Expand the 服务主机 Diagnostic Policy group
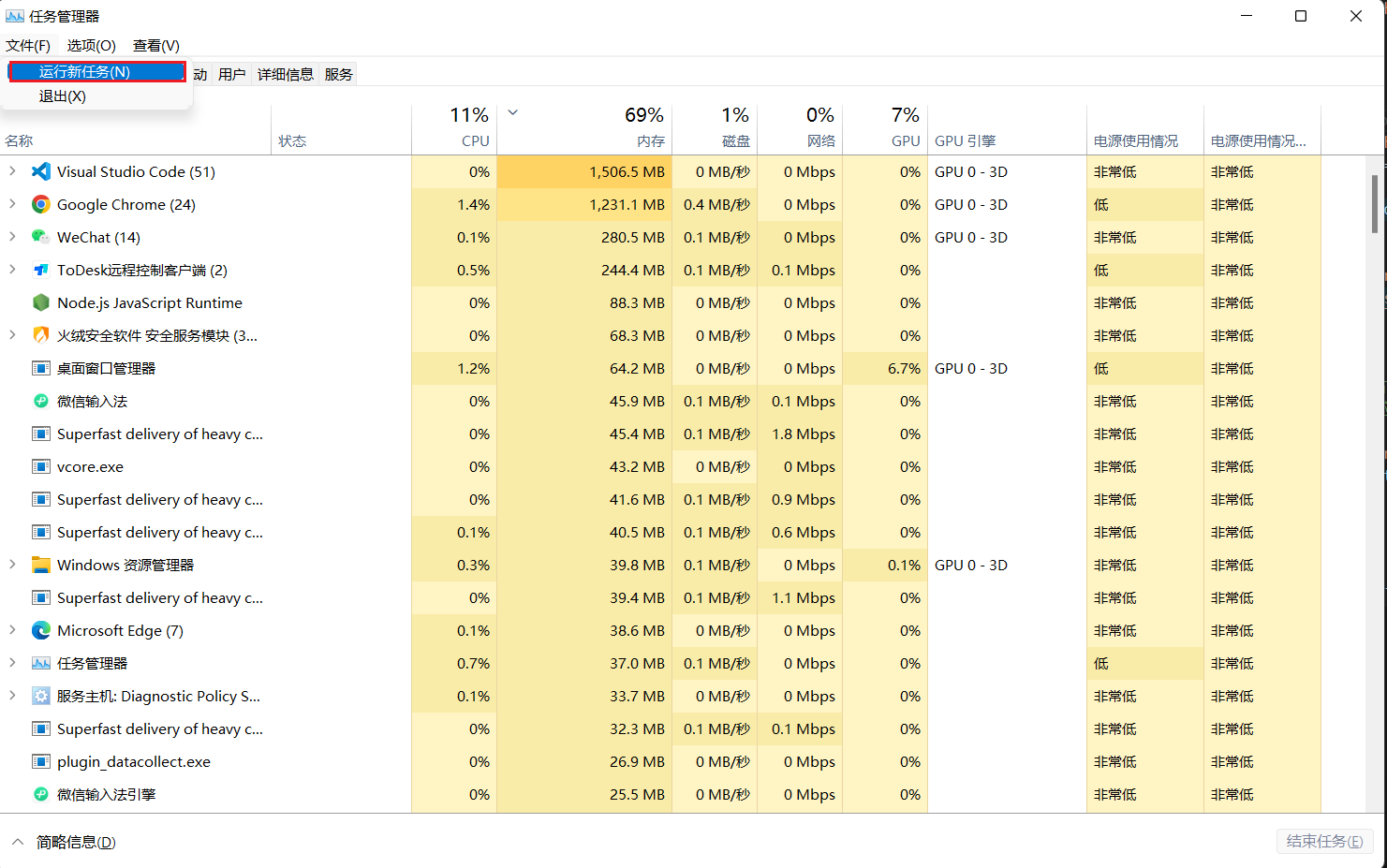1387x868 pixels. [x=12, y=696]
